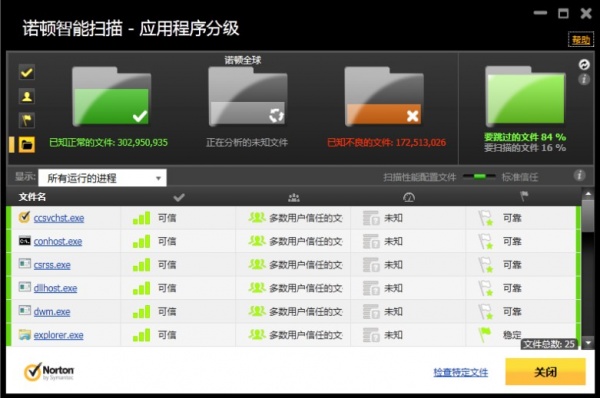Click info icon next to 标准信任
This screenshot has height=398, width=600.
coord(579,175)
